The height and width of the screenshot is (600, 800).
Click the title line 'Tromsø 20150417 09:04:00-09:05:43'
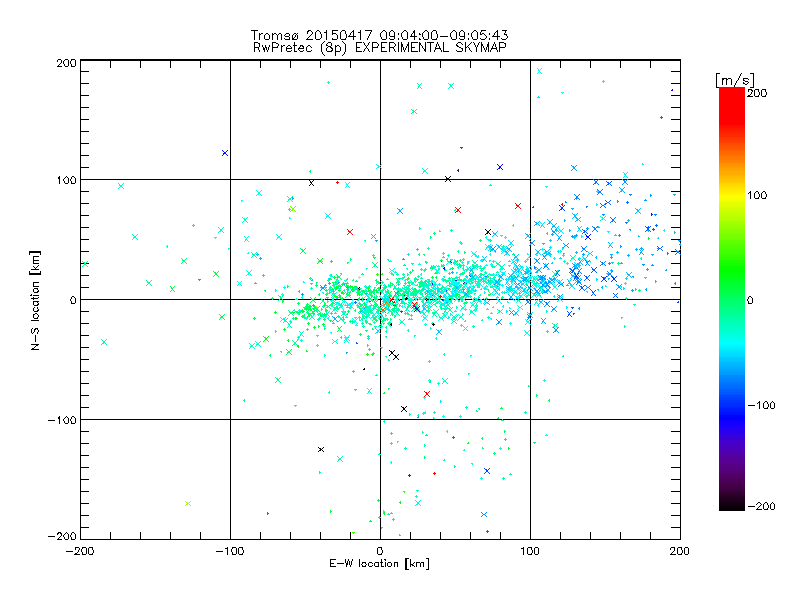click(379, 35)
